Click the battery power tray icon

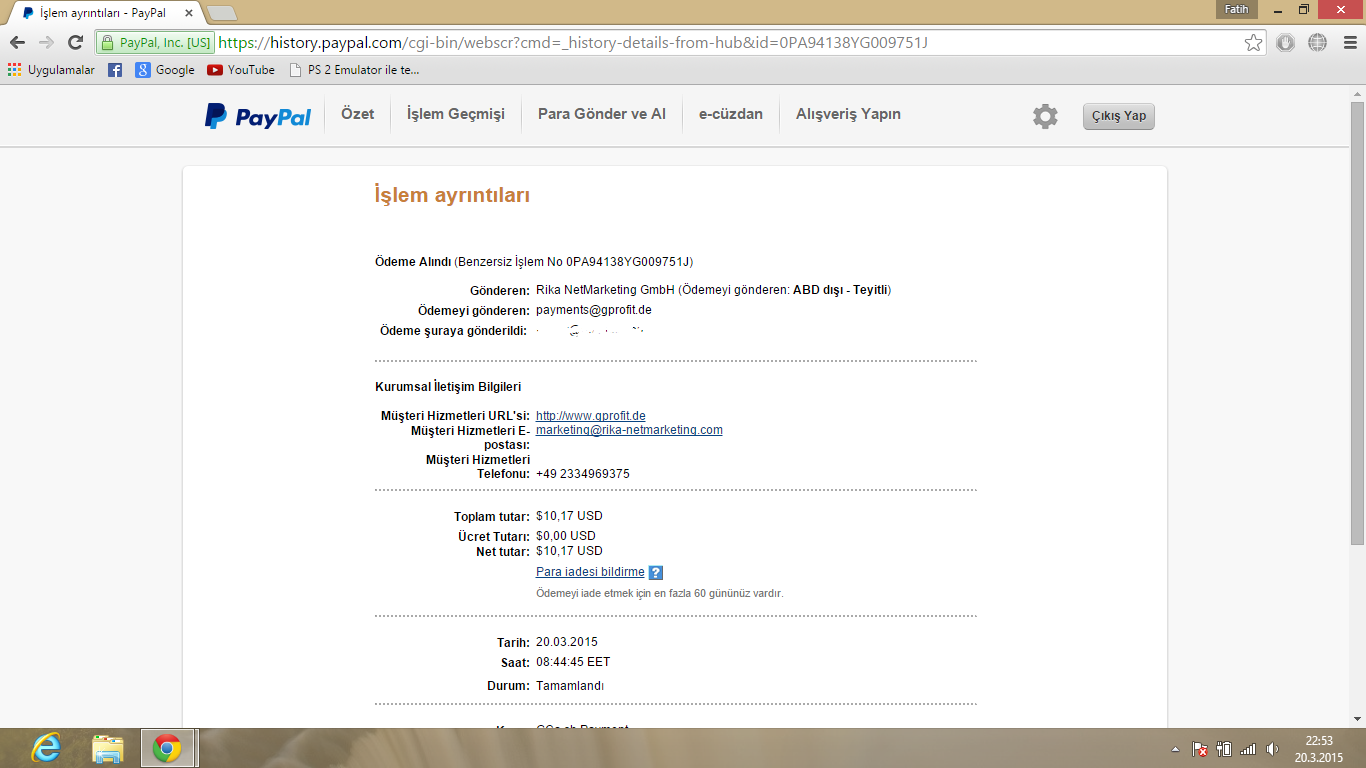click(x=1223, y=748)
